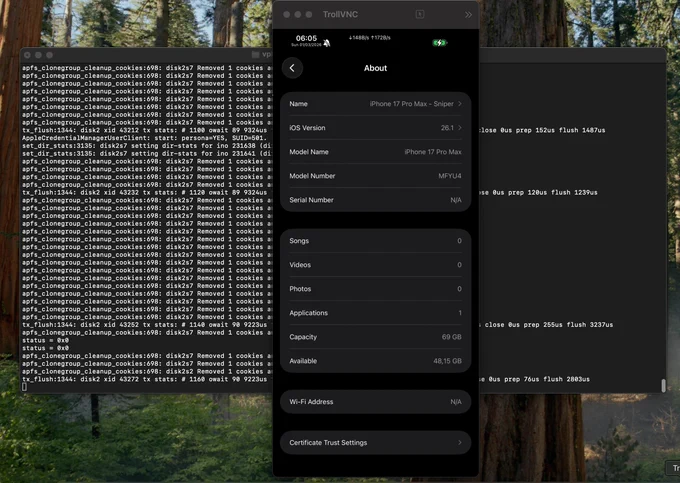
Task: Go back from the About screen
Action: click(292, 68)
